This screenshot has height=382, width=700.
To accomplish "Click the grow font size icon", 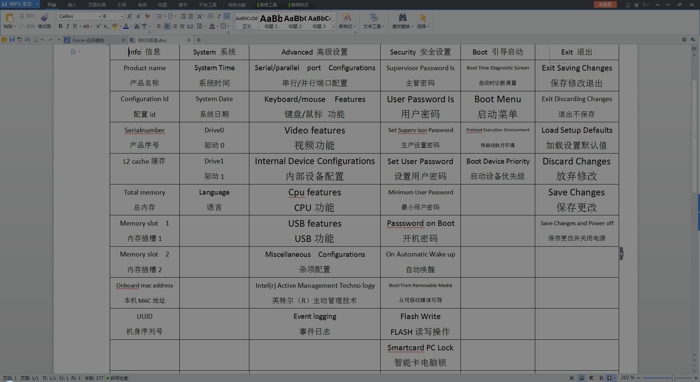I will (129, 16).
